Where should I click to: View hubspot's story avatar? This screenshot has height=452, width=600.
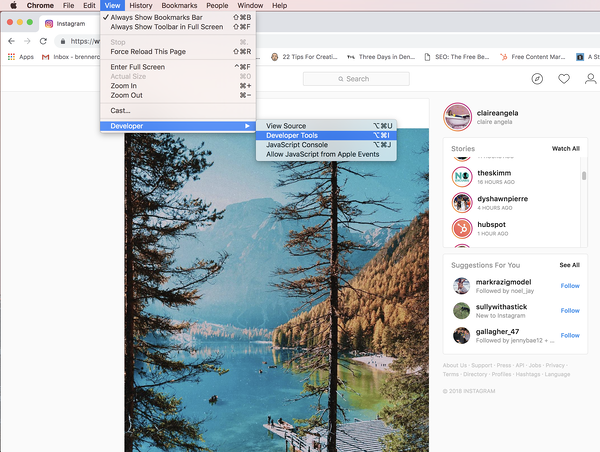pos(461,229)
